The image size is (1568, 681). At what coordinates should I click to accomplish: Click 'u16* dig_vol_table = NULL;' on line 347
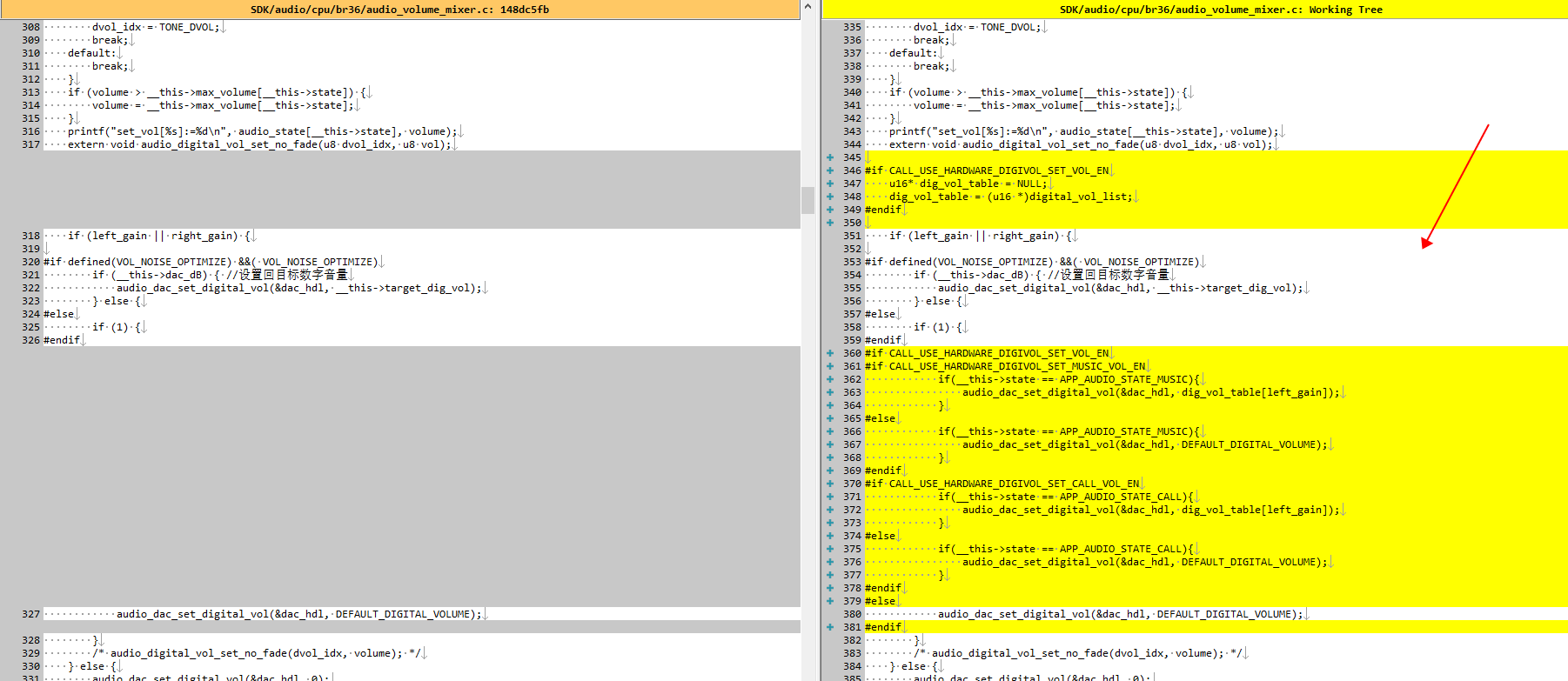(x=968, y=184)
